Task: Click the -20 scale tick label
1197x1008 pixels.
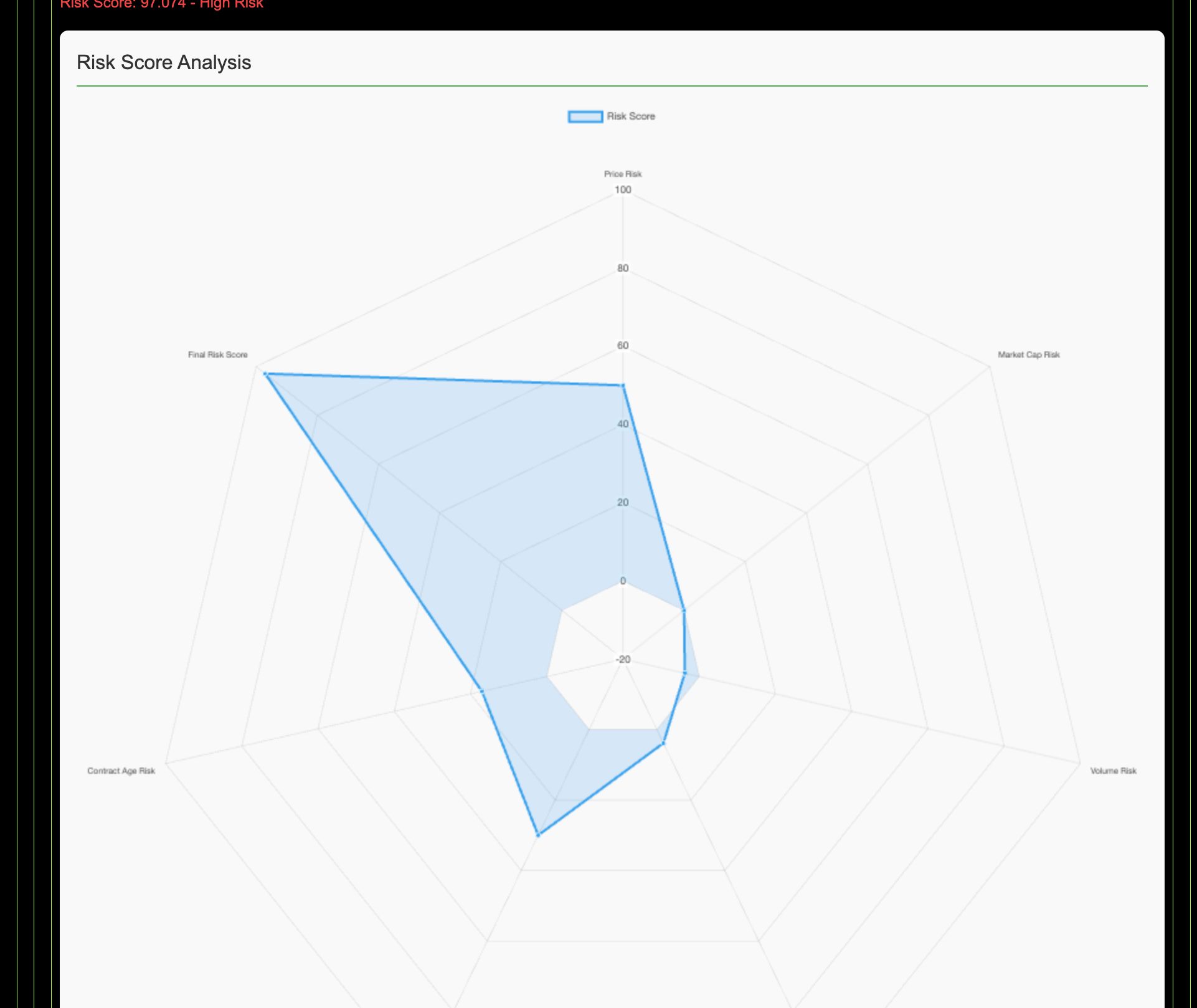Action: pyautogui.click(x=623, y=660)
